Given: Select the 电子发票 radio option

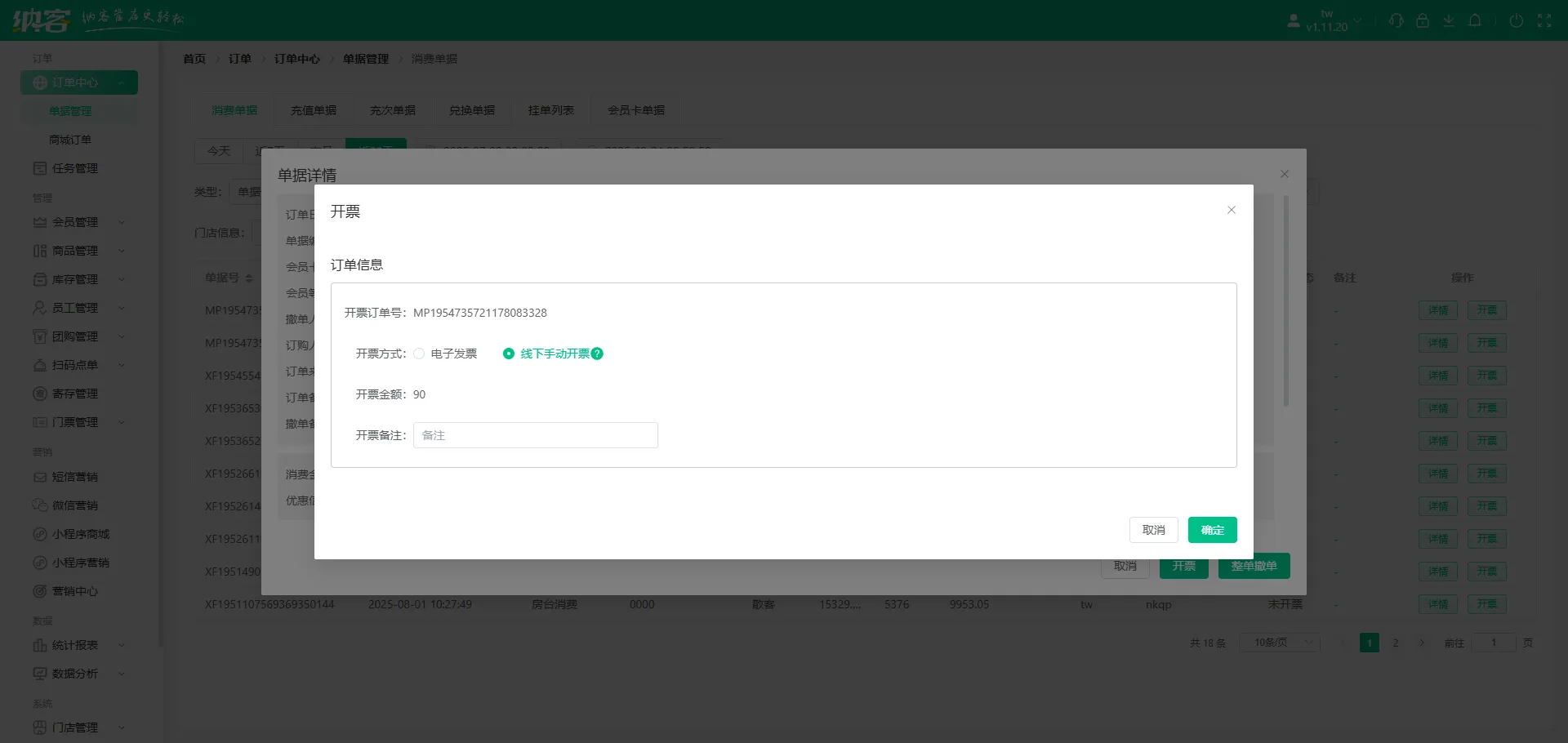Looking at the screenshot, I should pos(419,354).
